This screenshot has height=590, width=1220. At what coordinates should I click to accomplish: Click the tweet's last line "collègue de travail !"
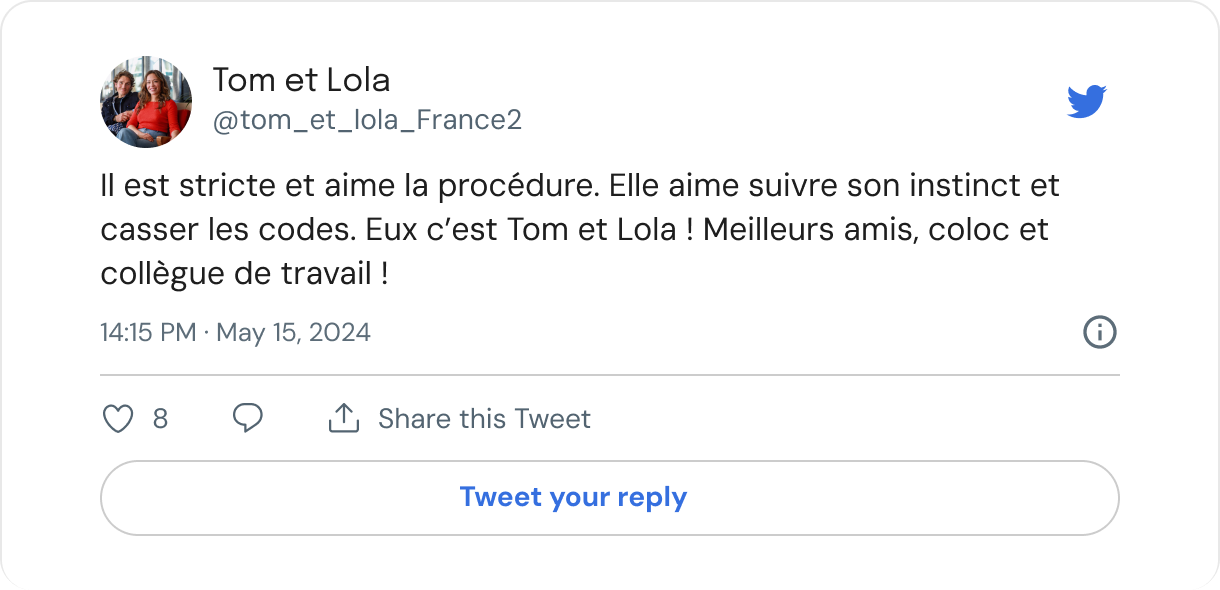pos(244,274)
